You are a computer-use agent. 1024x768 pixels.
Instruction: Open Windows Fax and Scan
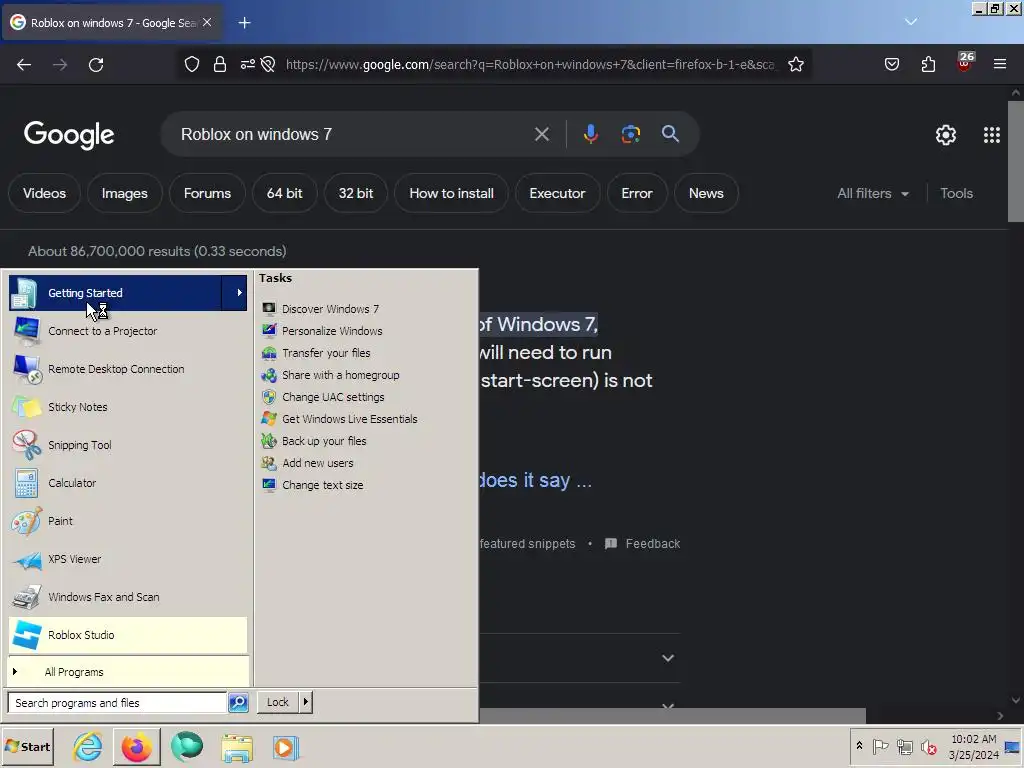point(128,597)
